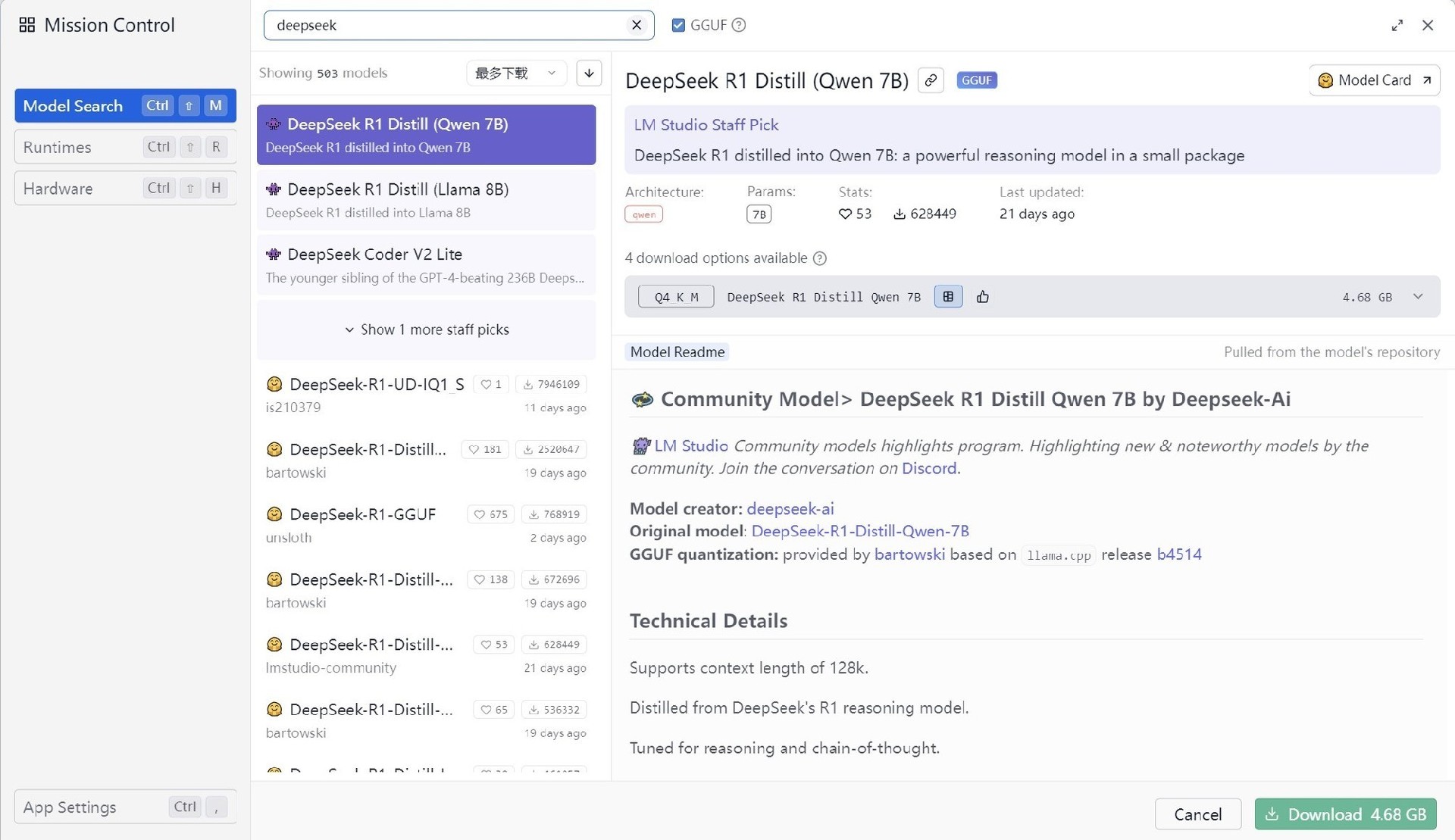Open the deepseek-ai creator link
Screen dimensions: 1455x840
pyautogui.click(x=790, y=509)
